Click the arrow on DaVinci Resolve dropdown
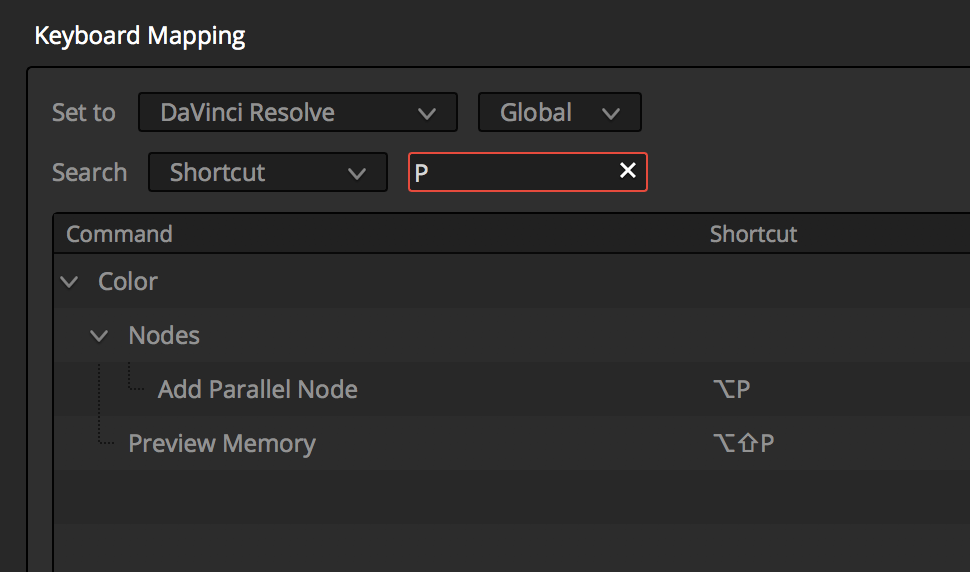The width and height of the screenshot is (970, 572). tap(427, 113)
